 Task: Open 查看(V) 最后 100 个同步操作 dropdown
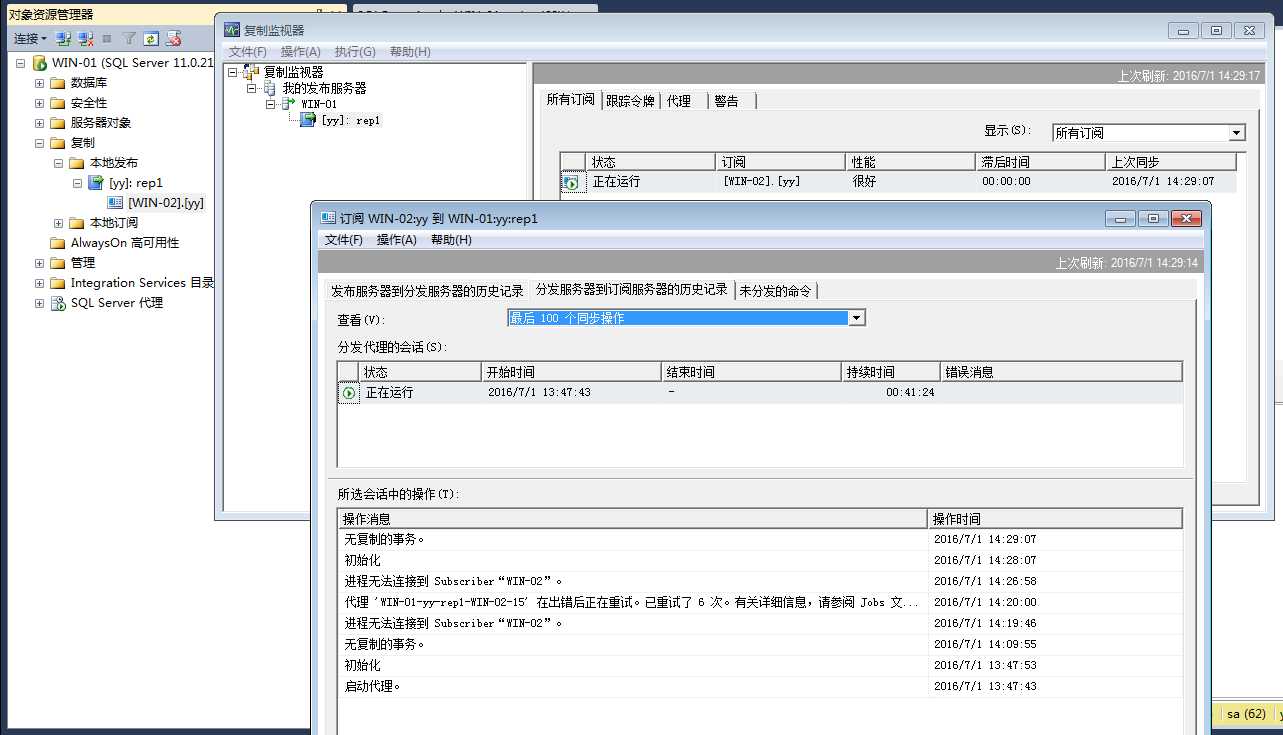point(856,318)
